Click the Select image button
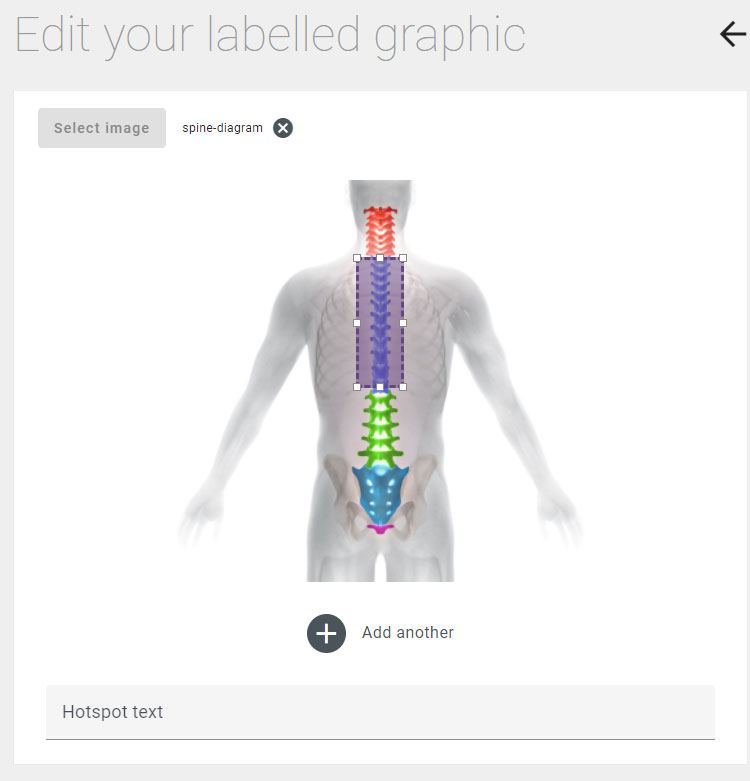Image resolution: width=750 pixels, height=781 pixels. tap(102, 128)
